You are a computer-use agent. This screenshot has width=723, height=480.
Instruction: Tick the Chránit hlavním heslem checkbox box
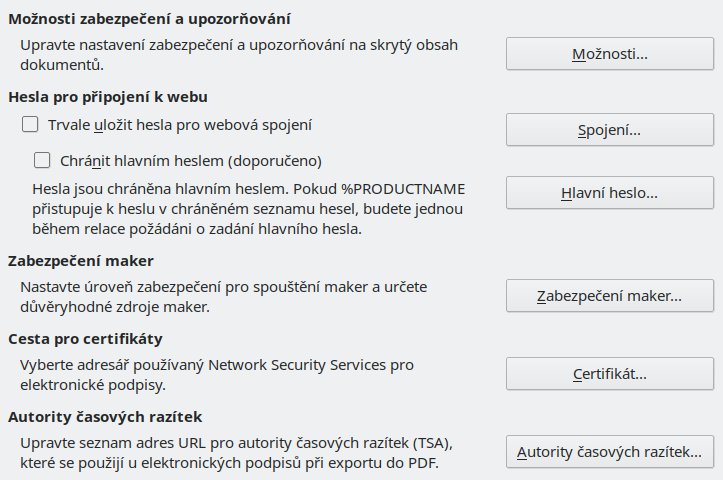(x=42, y=159)
